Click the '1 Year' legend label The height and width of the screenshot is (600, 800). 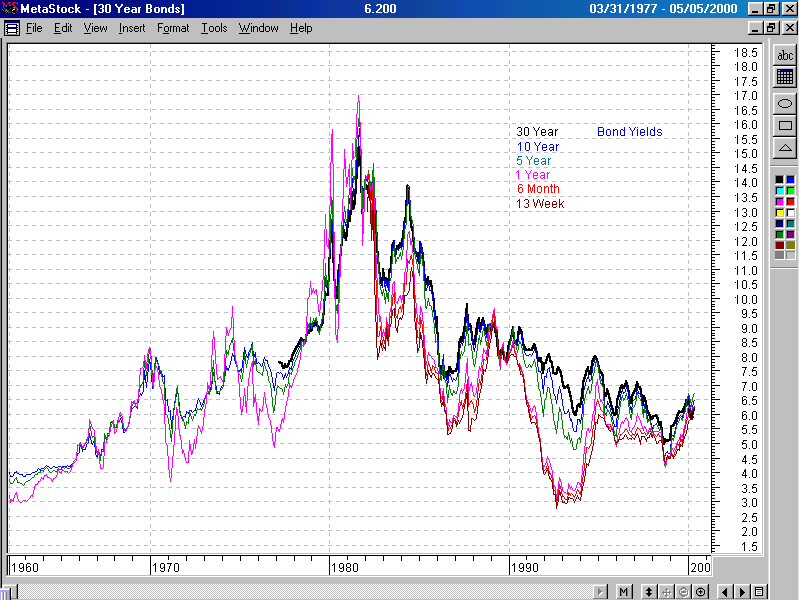[533, 175]
